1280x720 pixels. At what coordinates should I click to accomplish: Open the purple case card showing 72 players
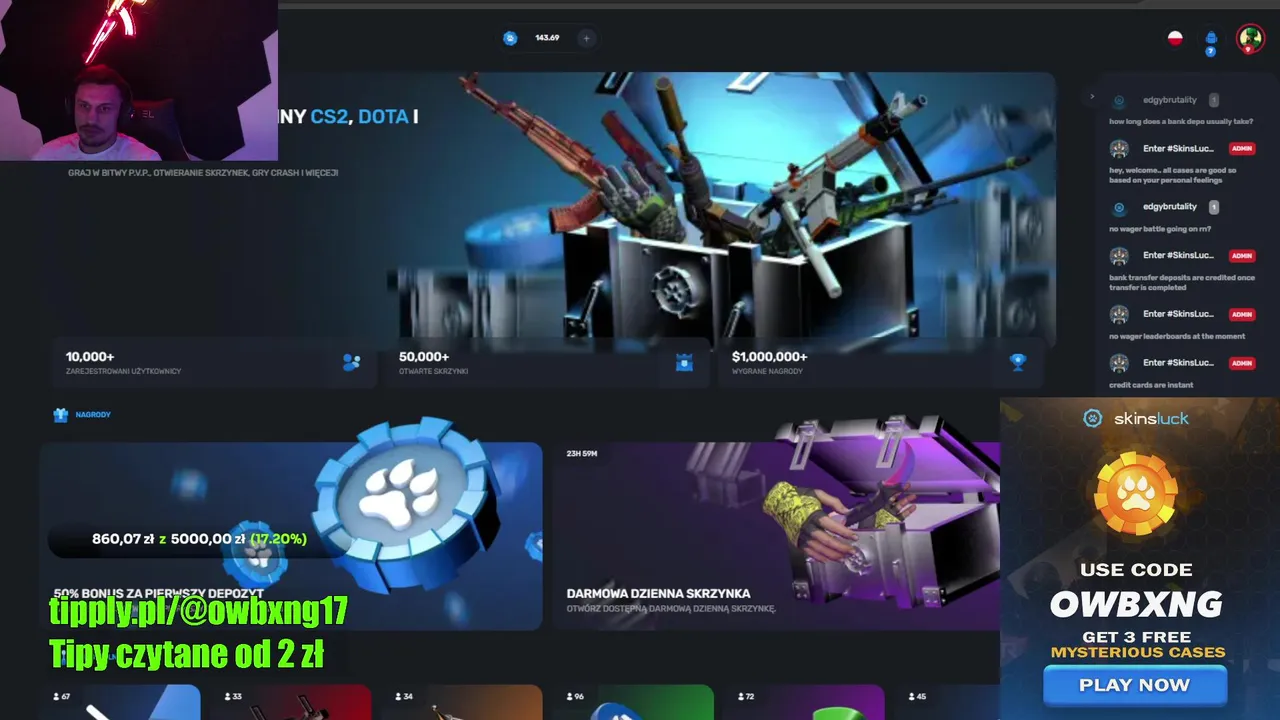pyautogui.click(x=805, y=702)
